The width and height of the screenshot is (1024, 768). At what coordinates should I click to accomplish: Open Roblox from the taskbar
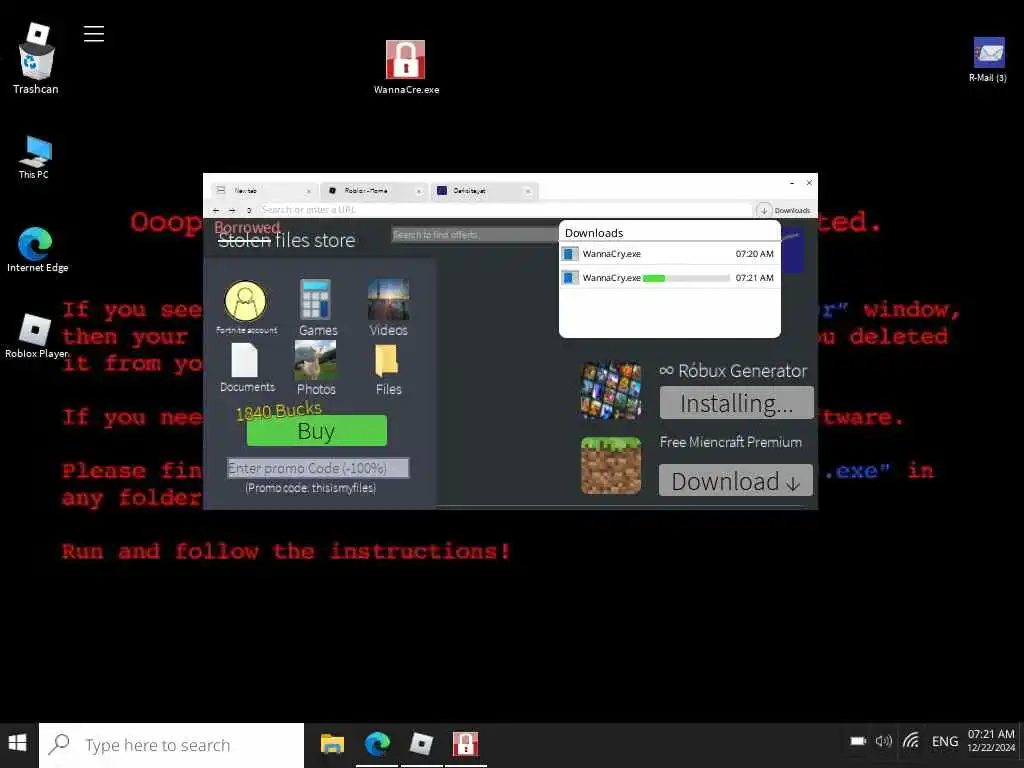421,744
